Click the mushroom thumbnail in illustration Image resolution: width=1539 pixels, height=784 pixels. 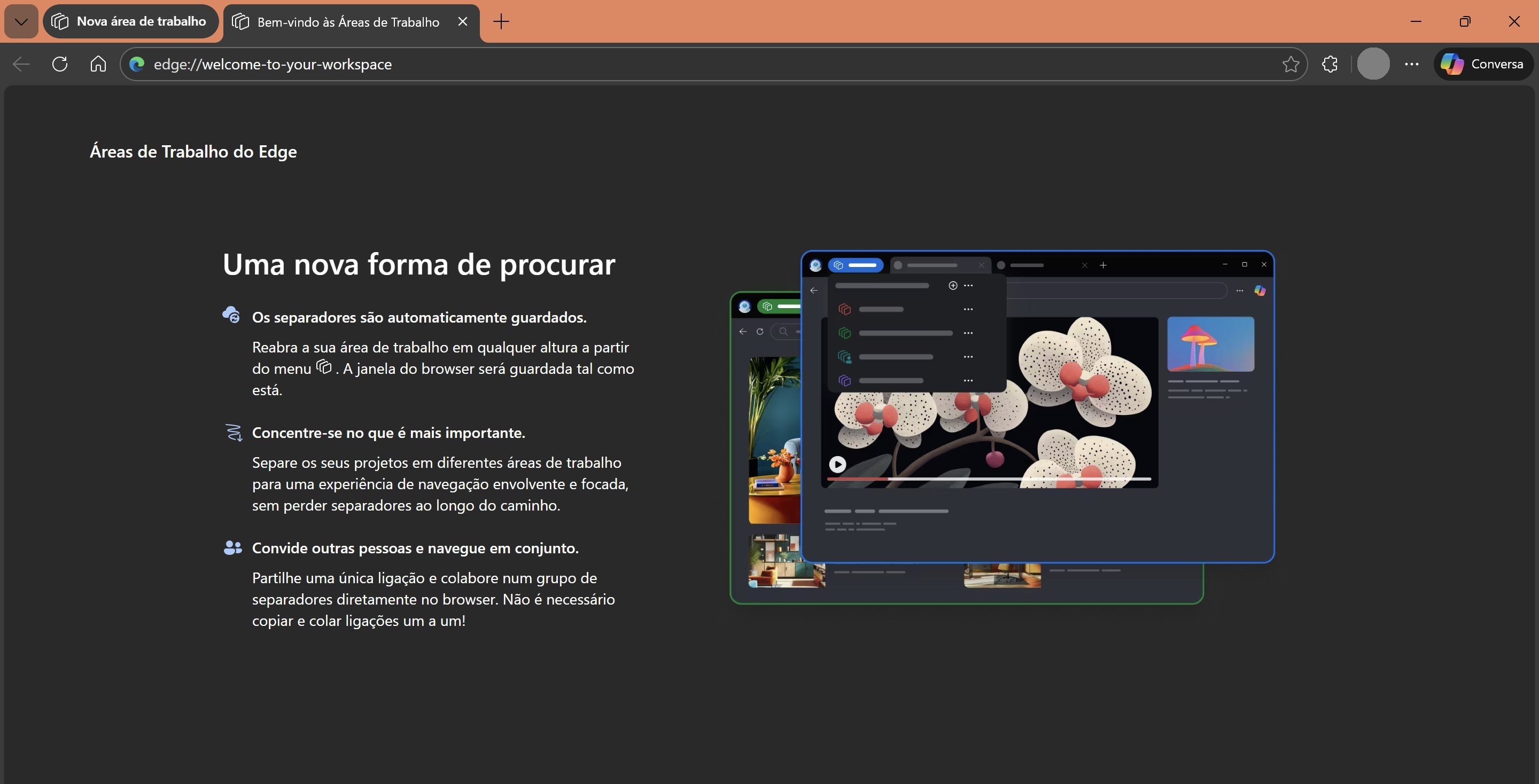(1210, 344)
